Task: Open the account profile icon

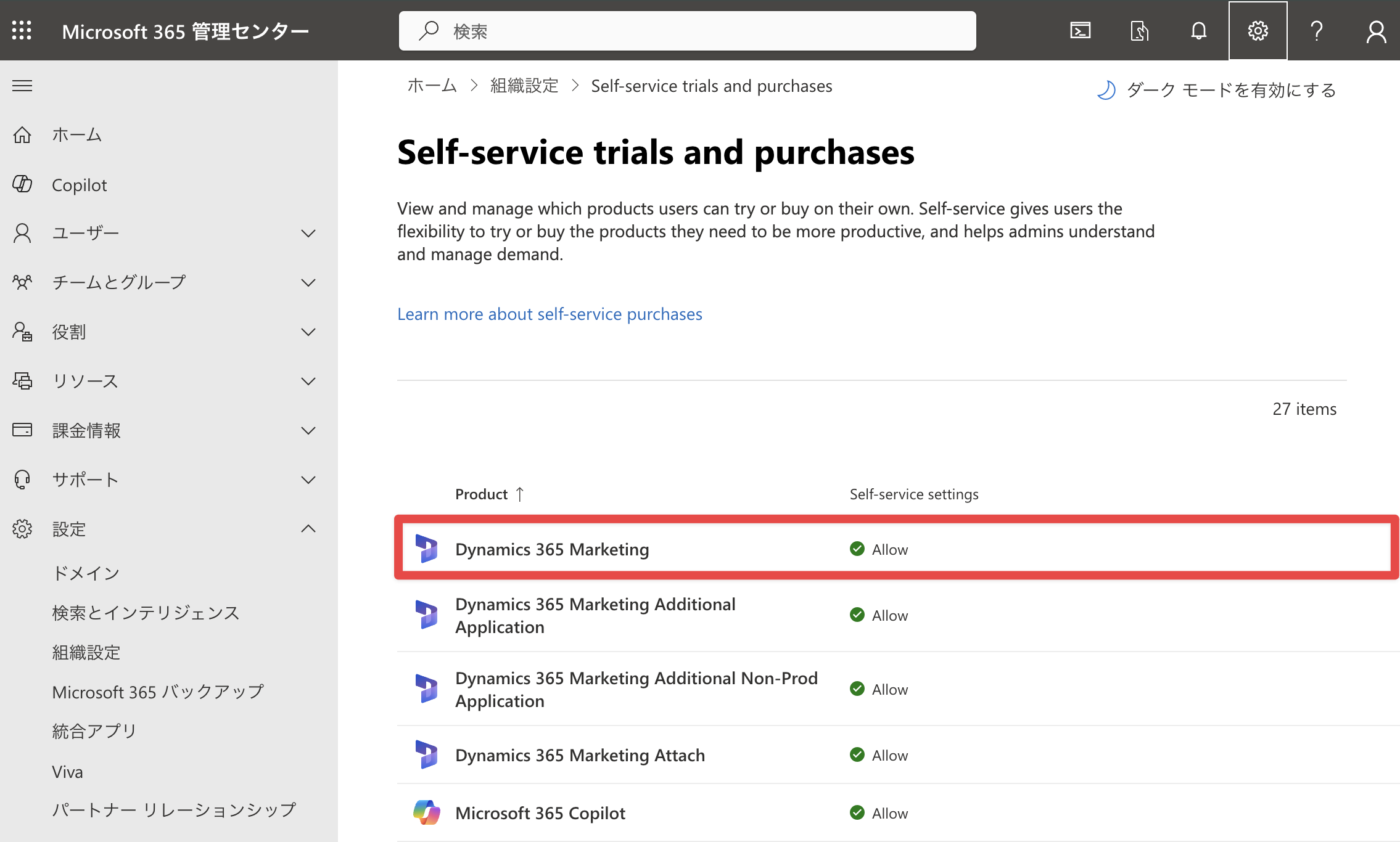Action: (1376, 31)
